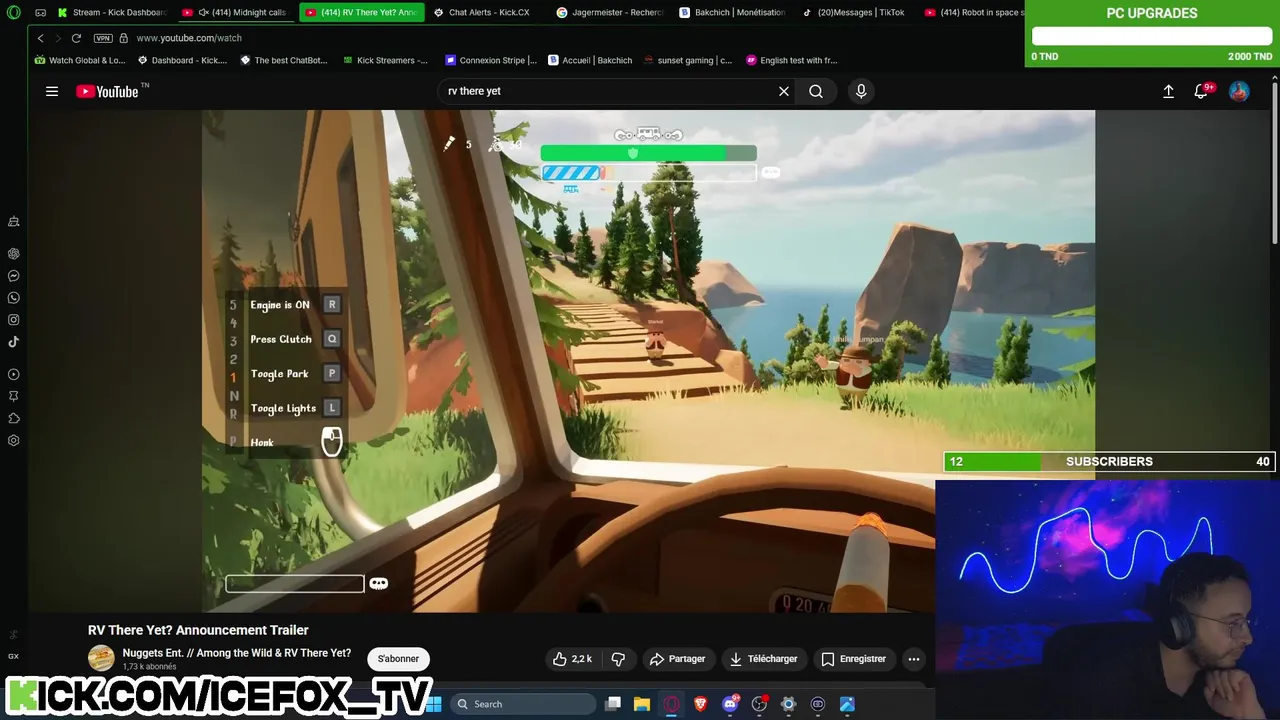This screenshot has height=720, width=1280.
Task: Switch to Robot in space tab
Action: point(972,12)
